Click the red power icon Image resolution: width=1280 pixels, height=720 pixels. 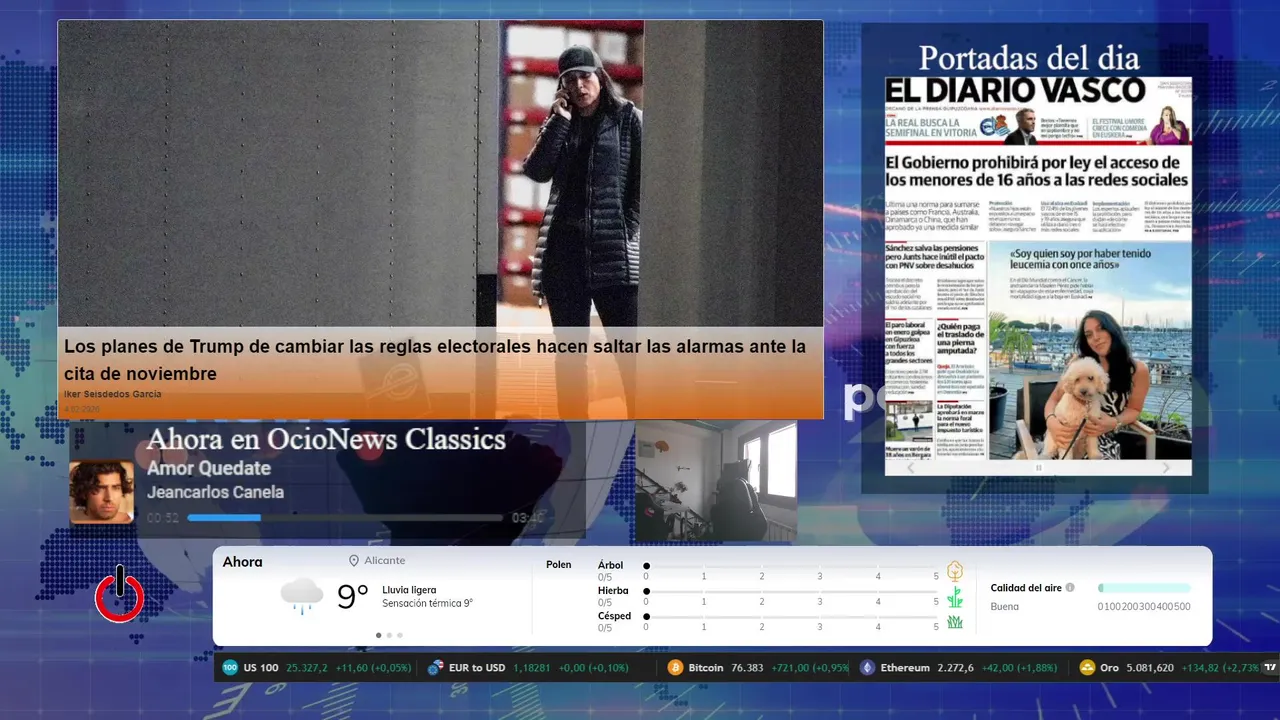[120, 594]
